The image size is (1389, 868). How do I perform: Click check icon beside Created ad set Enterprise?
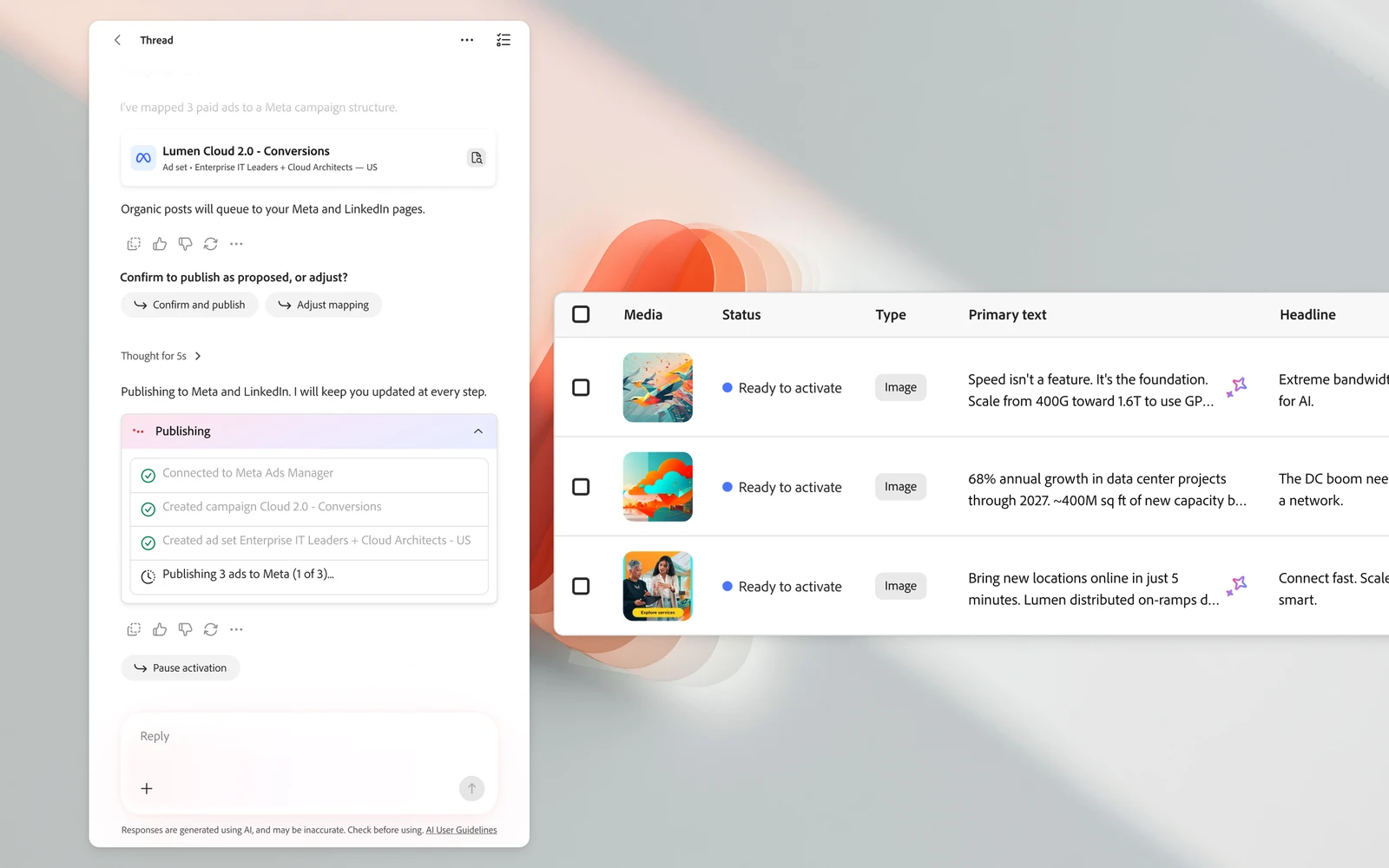[148, 542]
